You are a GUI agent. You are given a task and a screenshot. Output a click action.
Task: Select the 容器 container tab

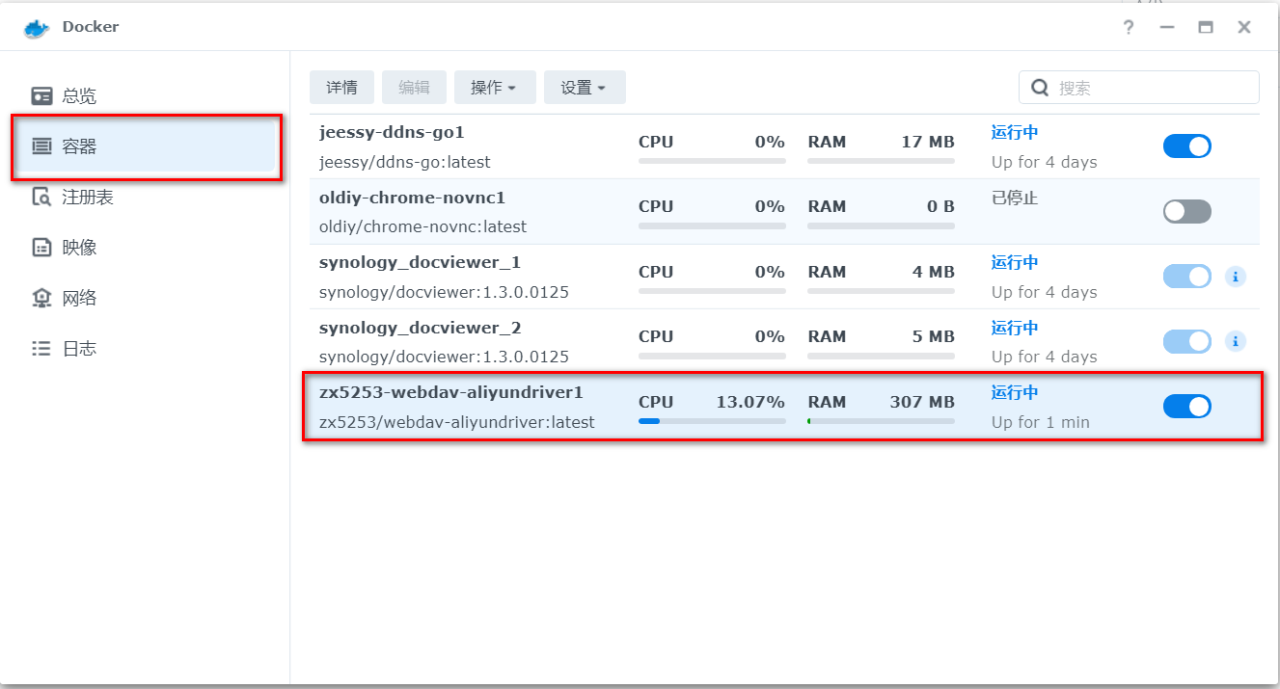[146, 147]
